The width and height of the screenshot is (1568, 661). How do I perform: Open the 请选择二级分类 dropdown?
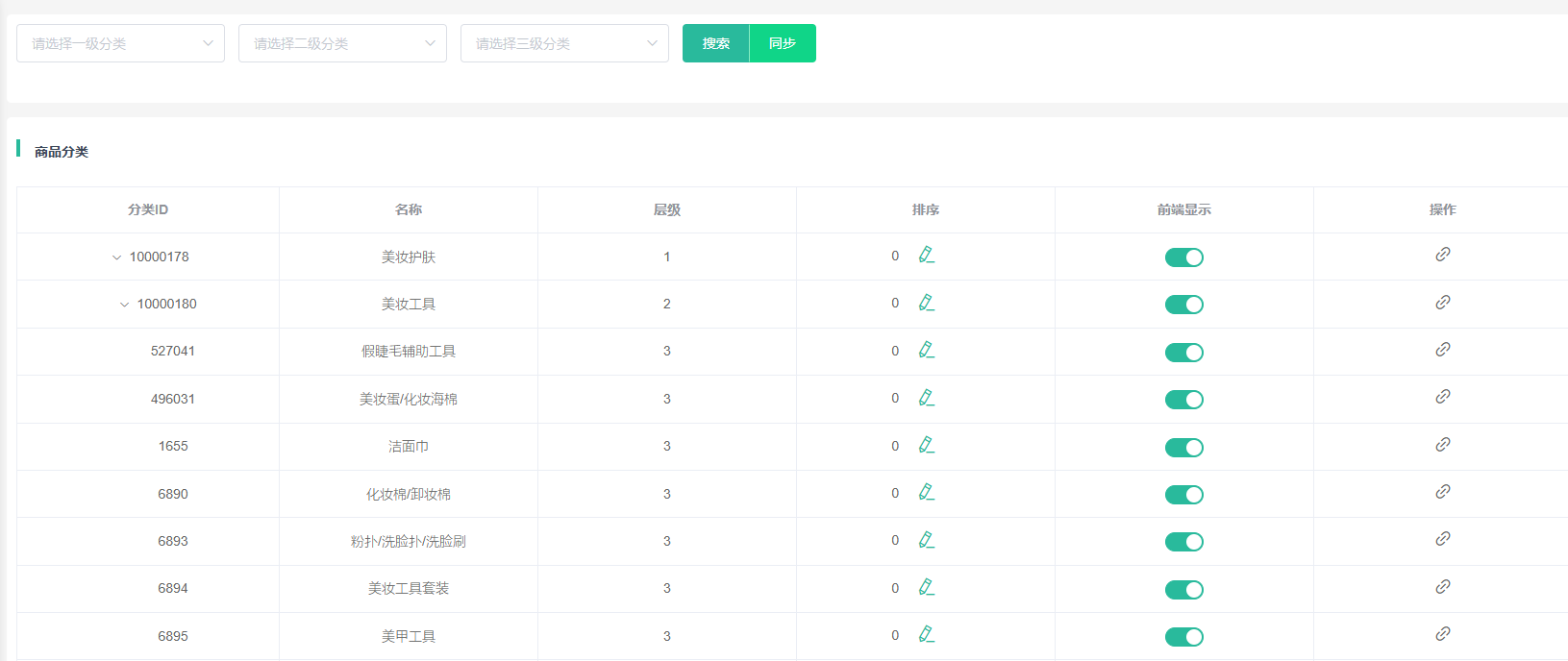coord(342,43)
